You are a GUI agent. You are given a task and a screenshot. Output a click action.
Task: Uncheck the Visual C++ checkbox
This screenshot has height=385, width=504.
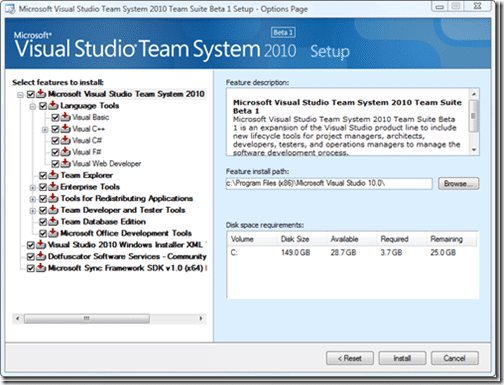click(x=55, y=129)
